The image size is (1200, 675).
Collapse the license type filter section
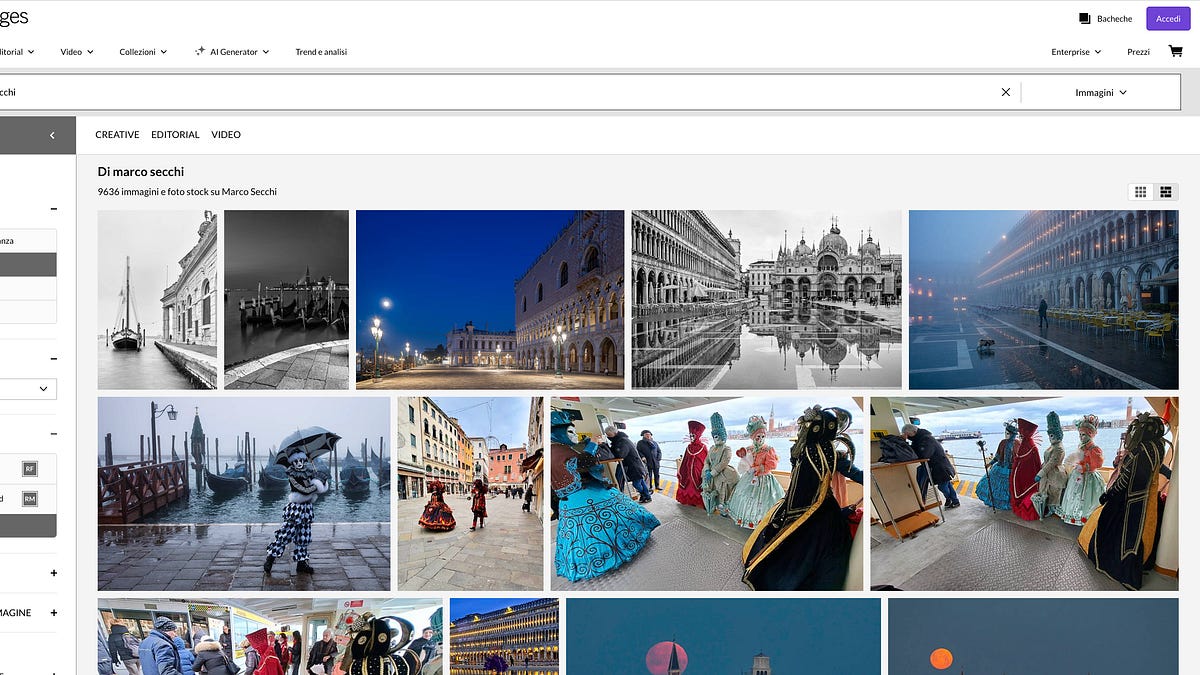(53, 434)
